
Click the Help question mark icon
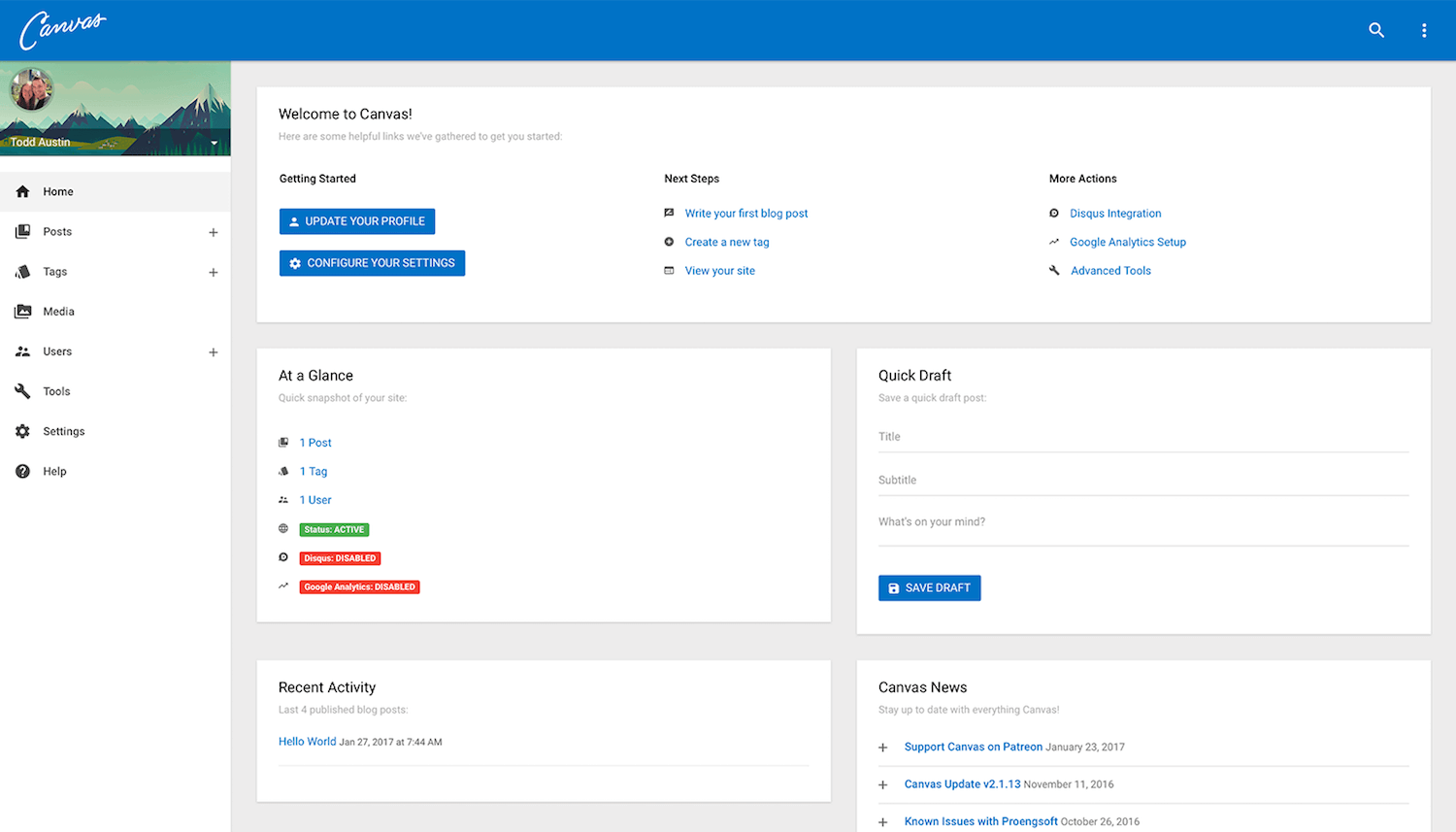tap(22, 471)
